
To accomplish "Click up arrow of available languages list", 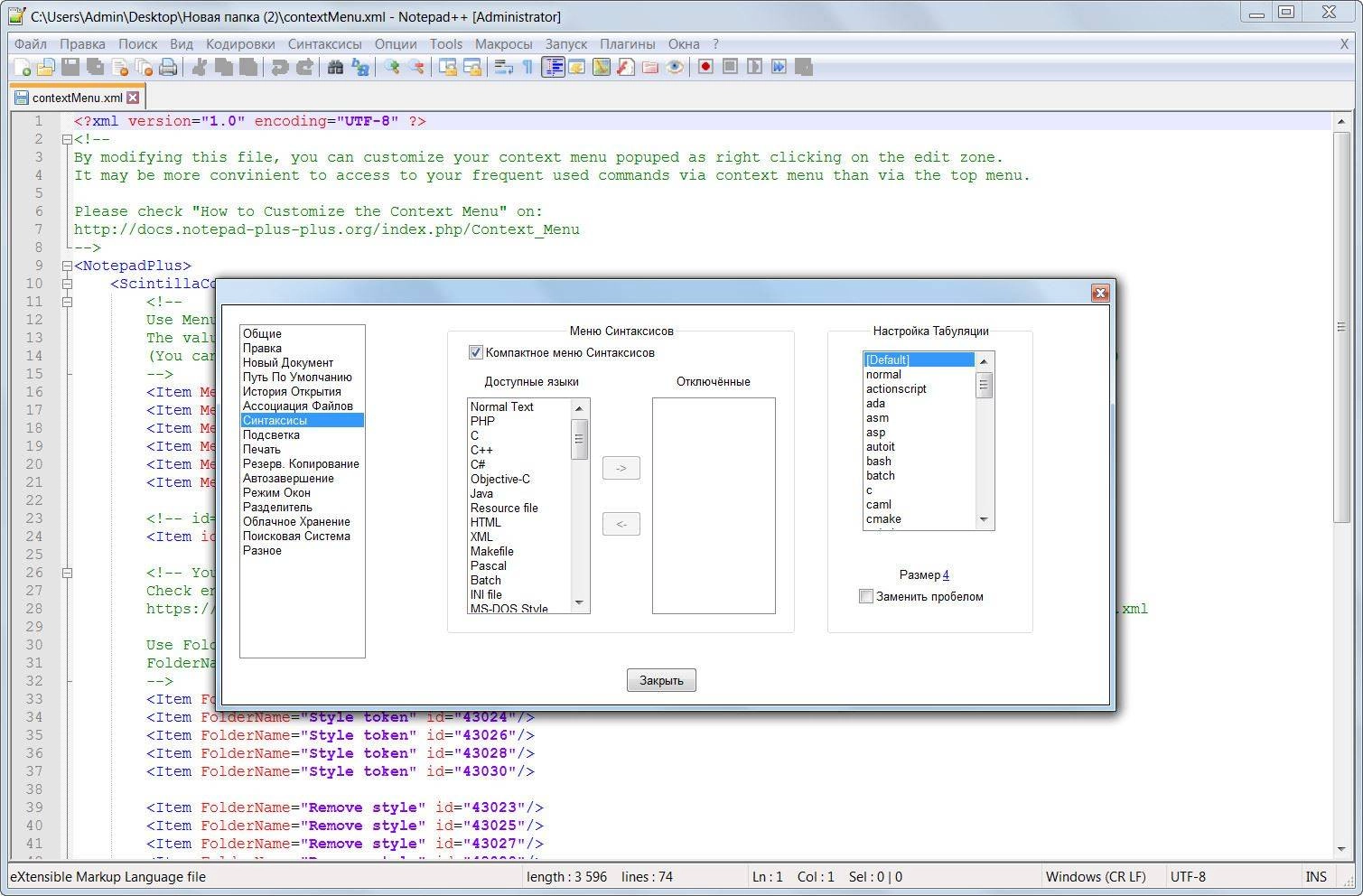I will click(x=580, y=408).
